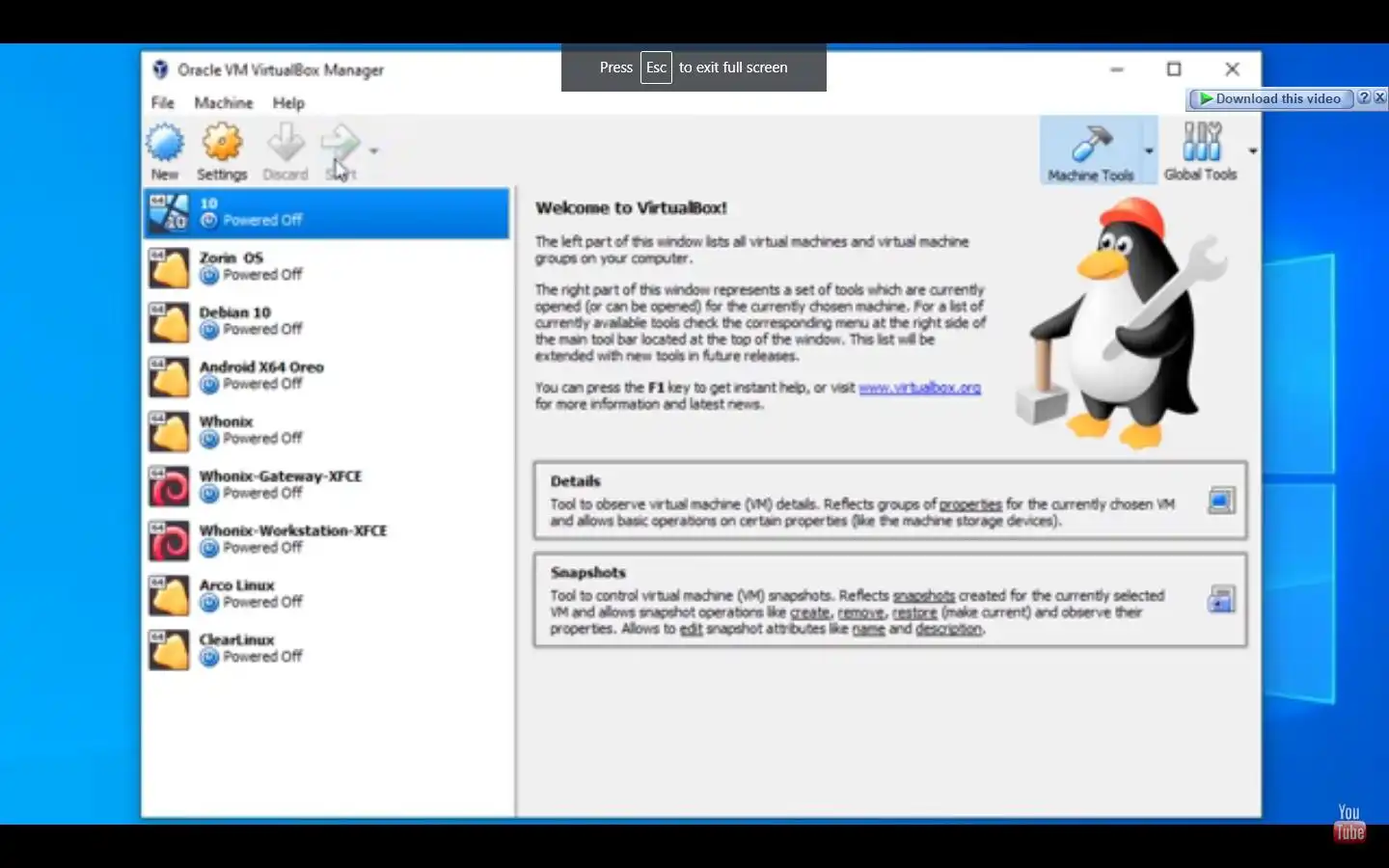Expand the Global Tools dropdown arrow
Screen dimensions: 1389x868
coord(1253,151)
